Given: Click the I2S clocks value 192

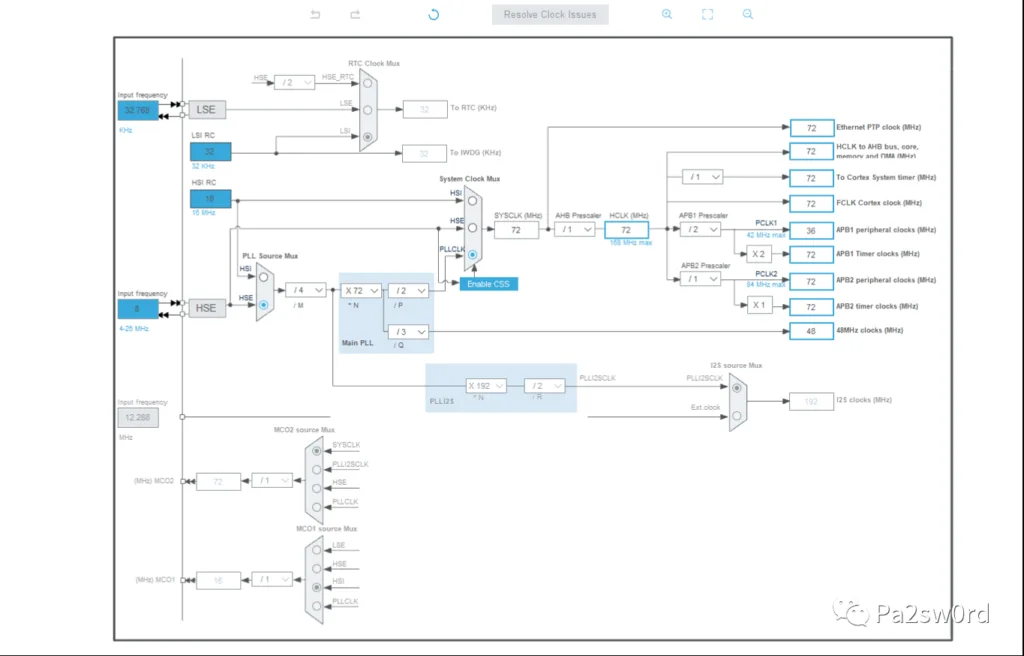Looking at the screenshot, I should point(812,402).
